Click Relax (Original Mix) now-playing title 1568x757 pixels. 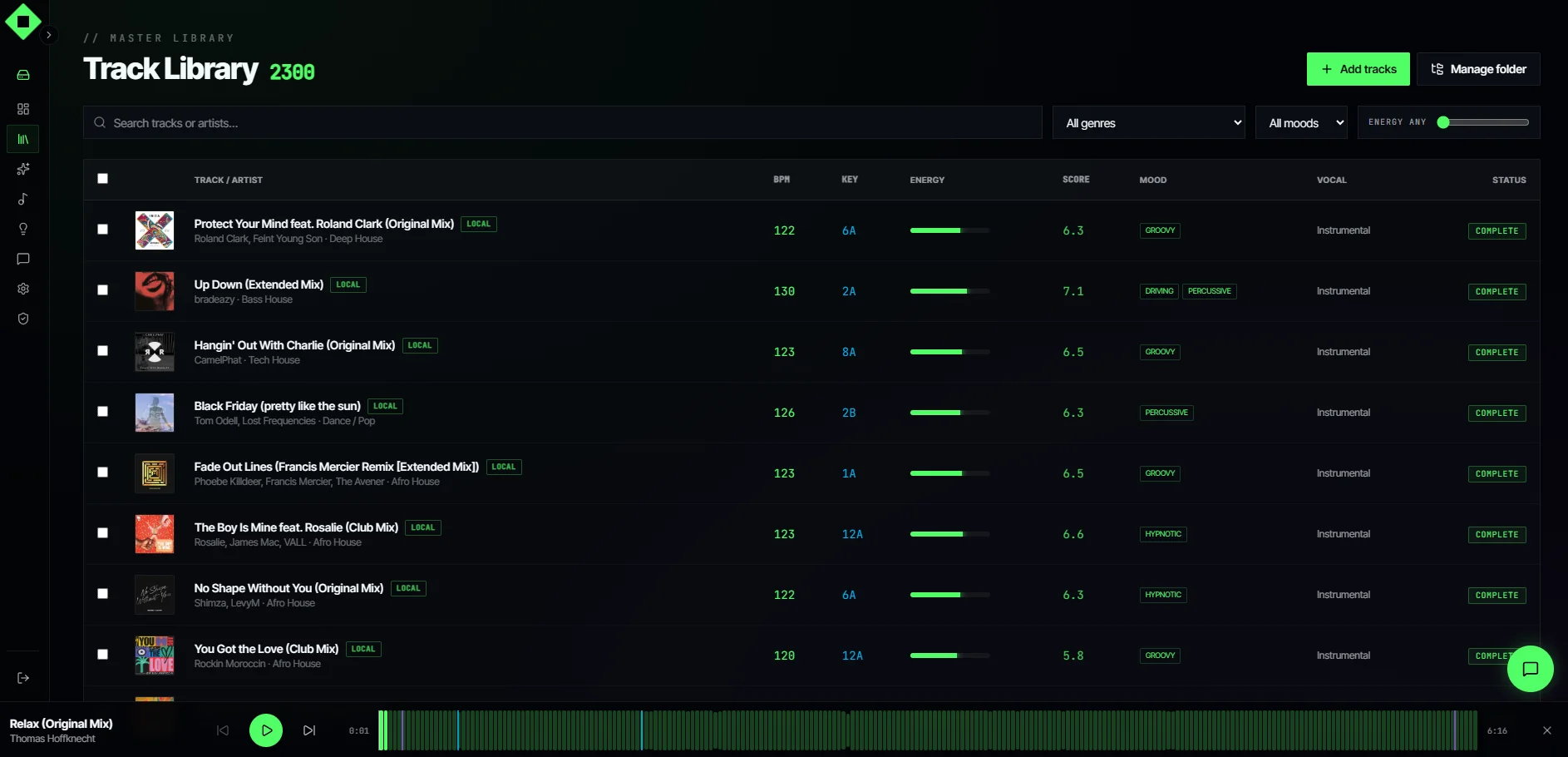61,724
